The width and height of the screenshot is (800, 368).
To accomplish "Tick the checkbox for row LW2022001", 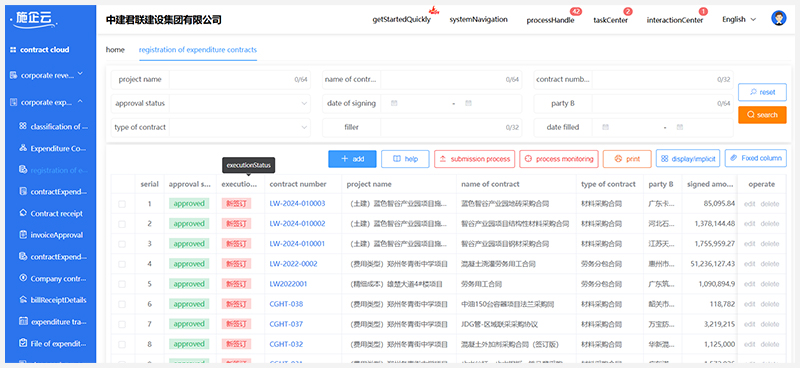I will tap(122, 284).
